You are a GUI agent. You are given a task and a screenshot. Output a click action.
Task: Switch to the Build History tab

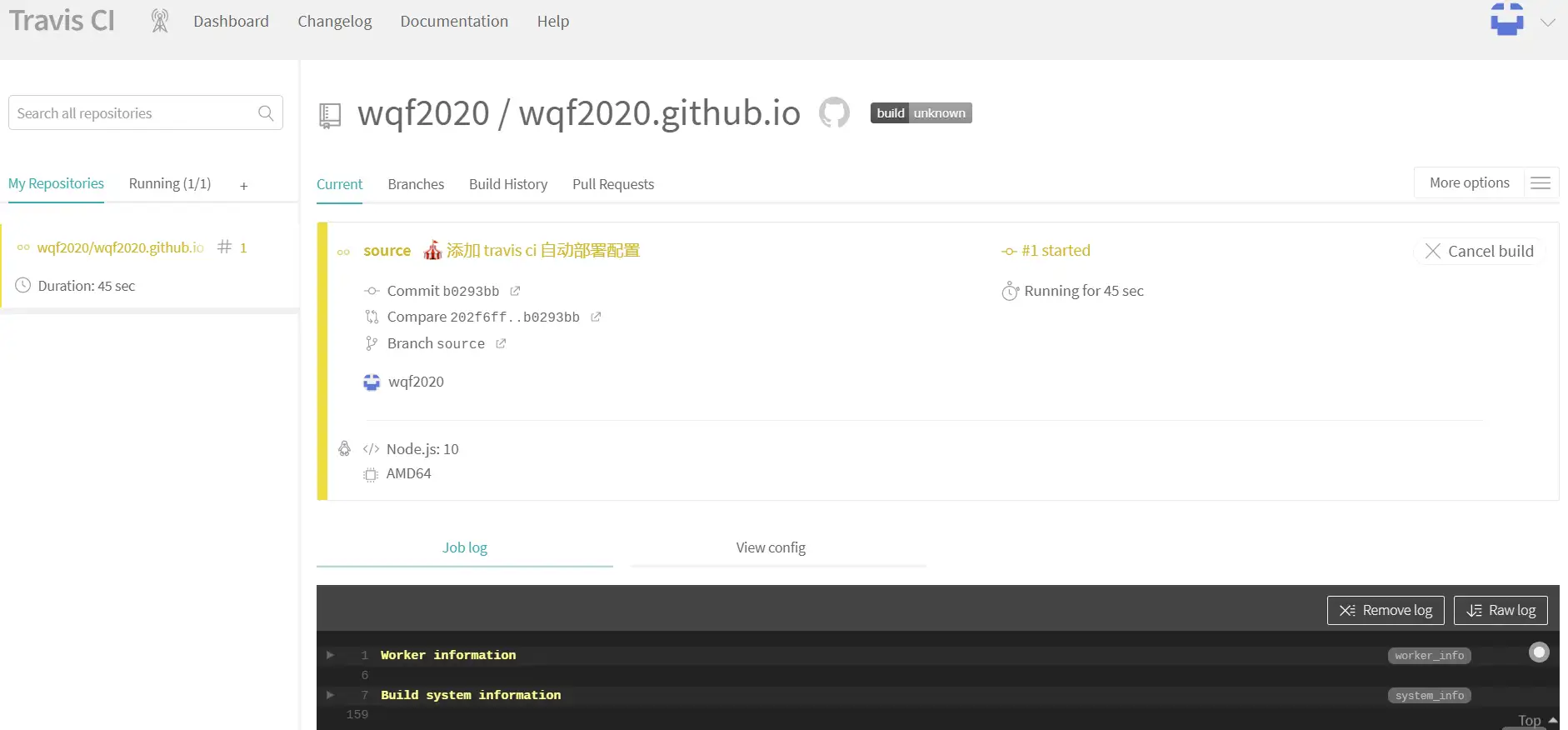507,184
